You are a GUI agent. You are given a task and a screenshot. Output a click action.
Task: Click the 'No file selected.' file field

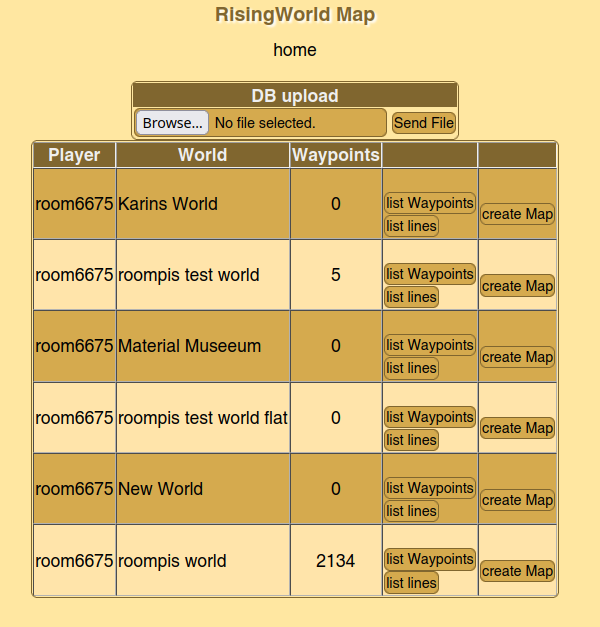(x=265, y=123)
